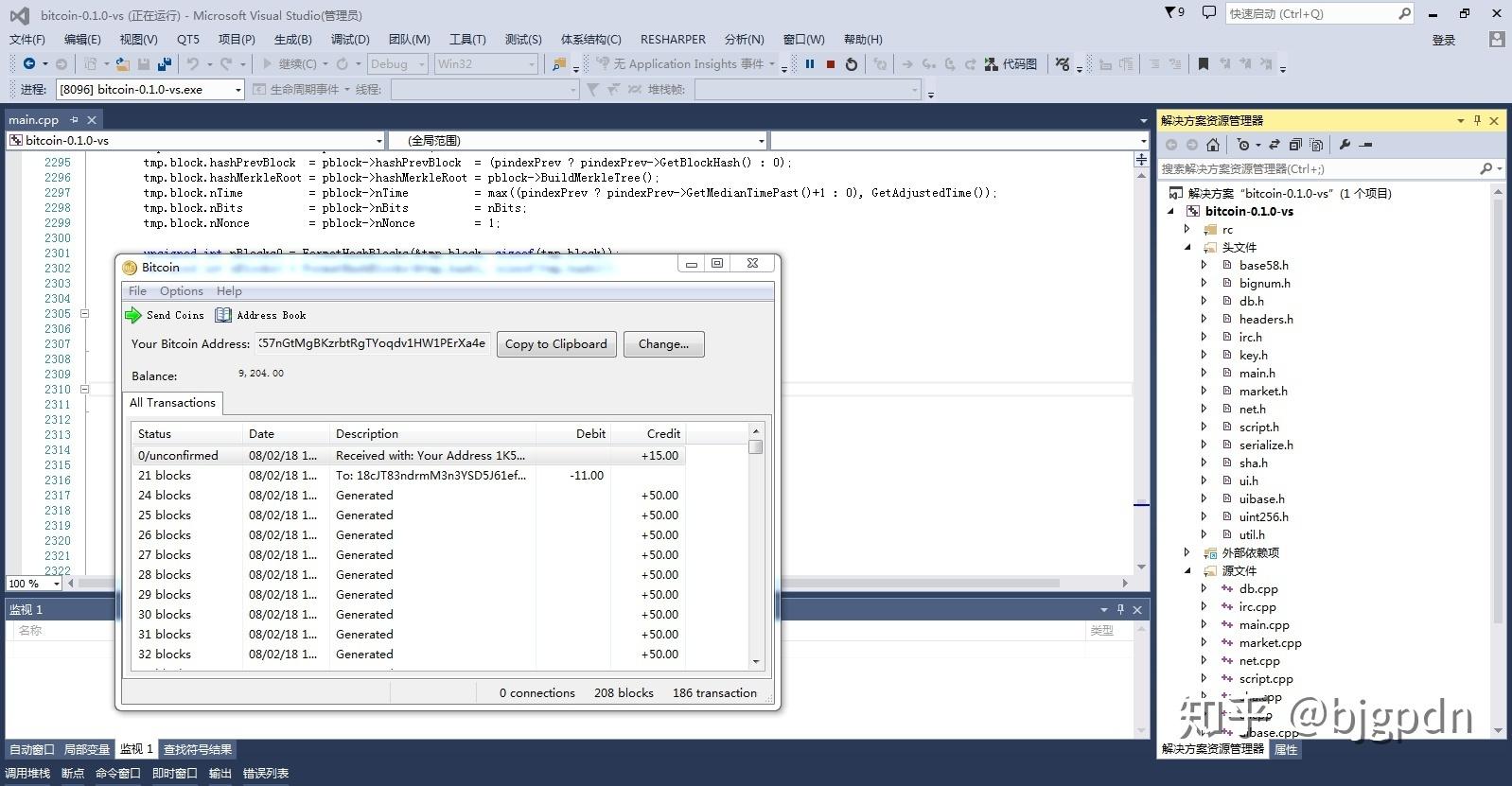
Task: Switch to the 属性 tab in side panel
Action: 1285,749
